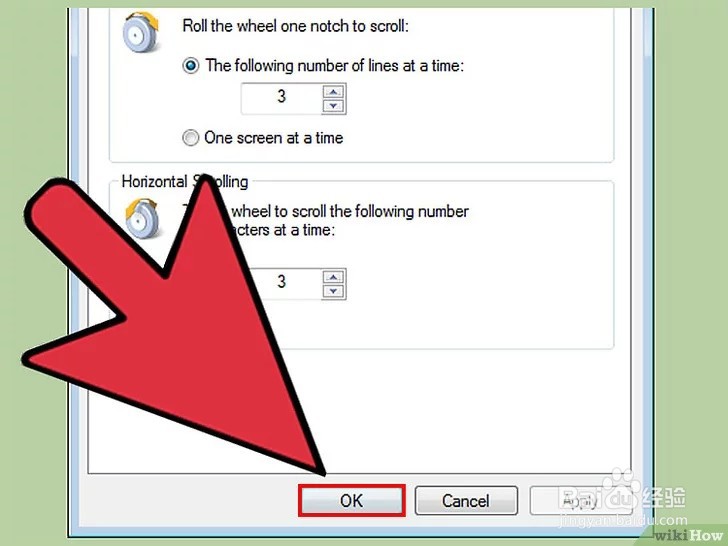Decrease horizontal characters with down arrow
This screenshot has height=546, width=728.
click(x=333, y=291)
